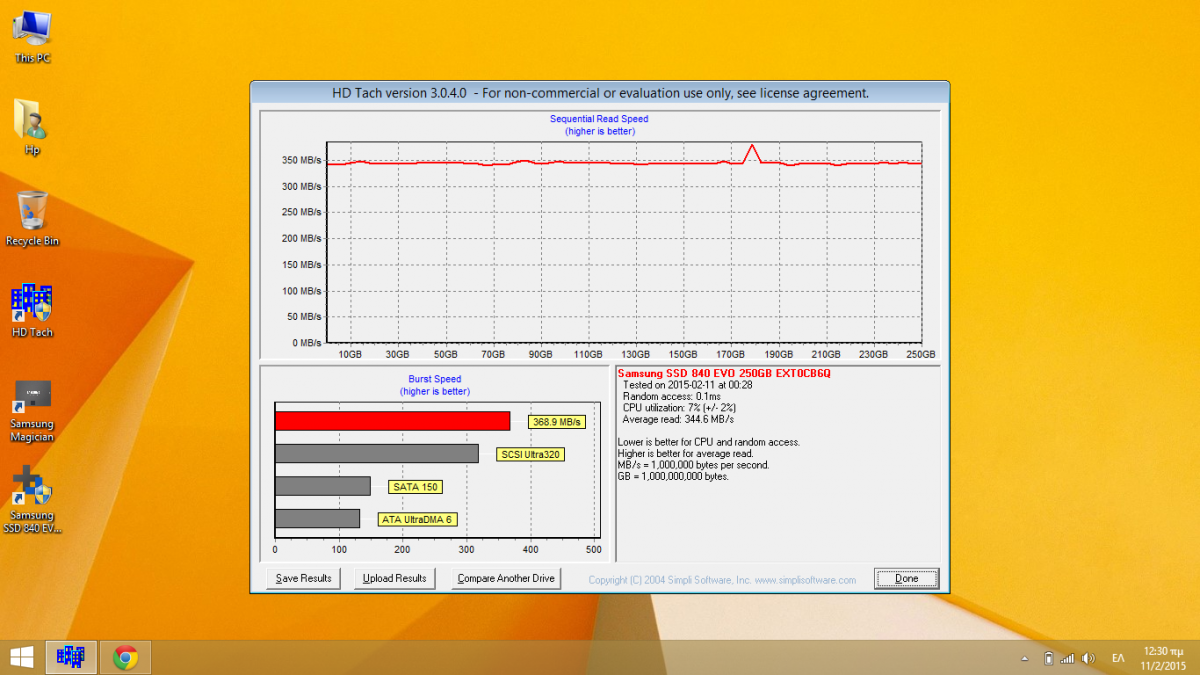The width and height of the screenshot is (1200, 675).
Task: Click the Random access: 0.1ms line
Action: tap(672, 396)
